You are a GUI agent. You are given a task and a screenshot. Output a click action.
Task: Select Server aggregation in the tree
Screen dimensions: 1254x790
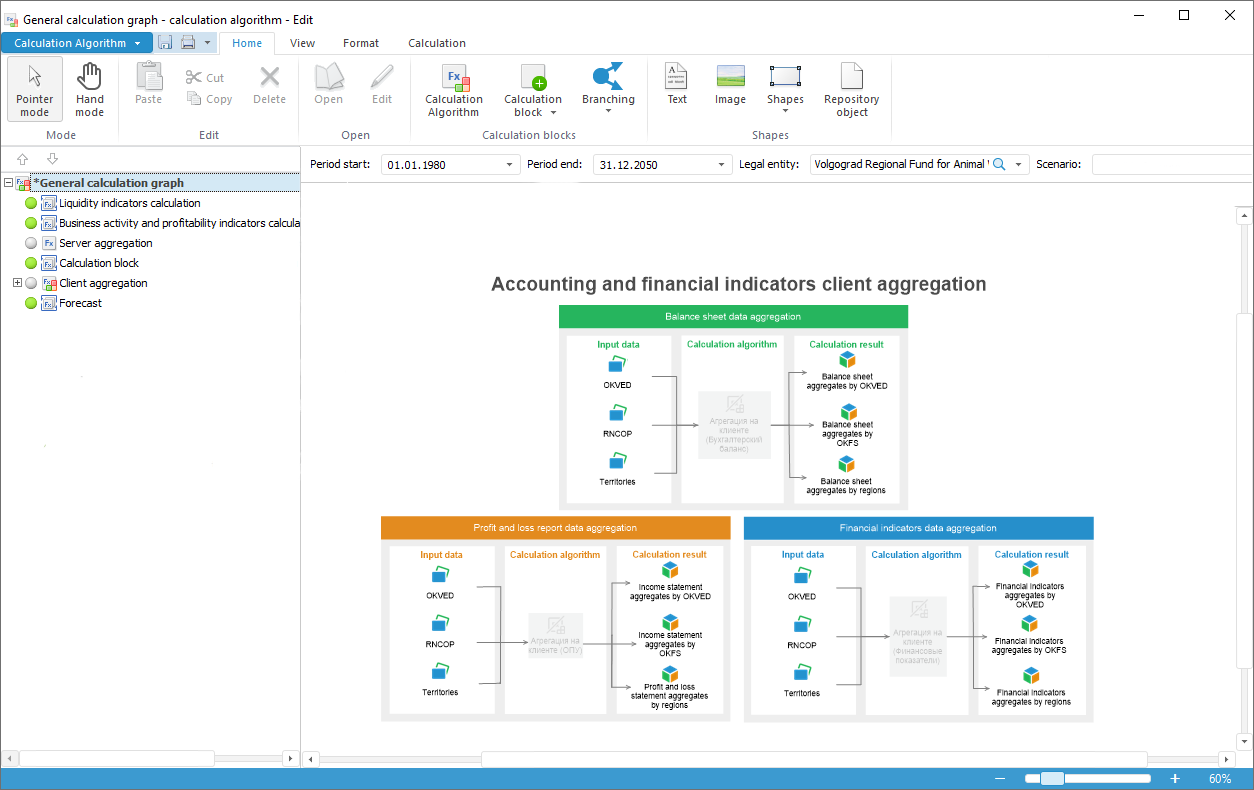pyautogui.click(x=106, y=243)
